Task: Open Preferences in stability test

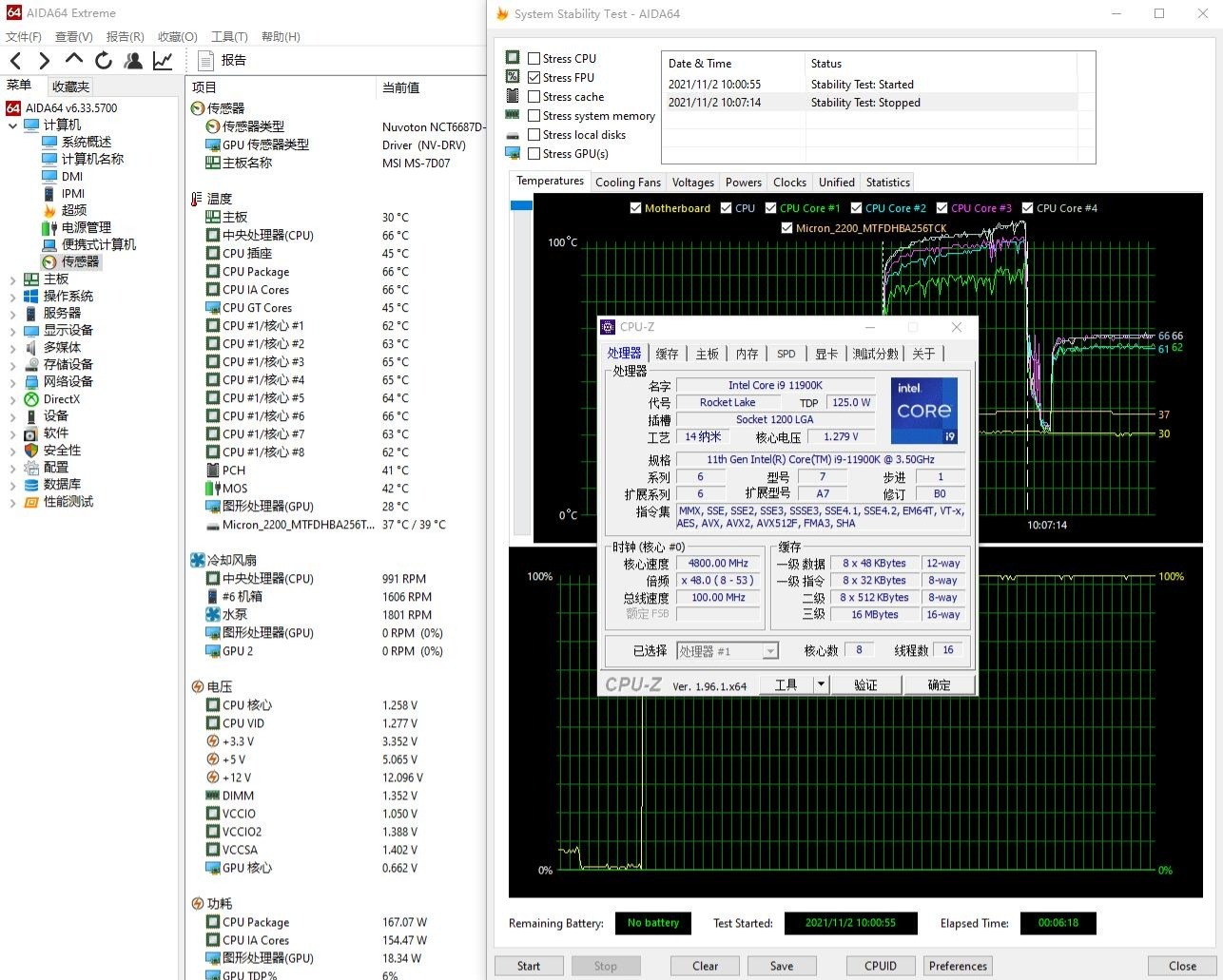Action: click(x=958, y=966)
